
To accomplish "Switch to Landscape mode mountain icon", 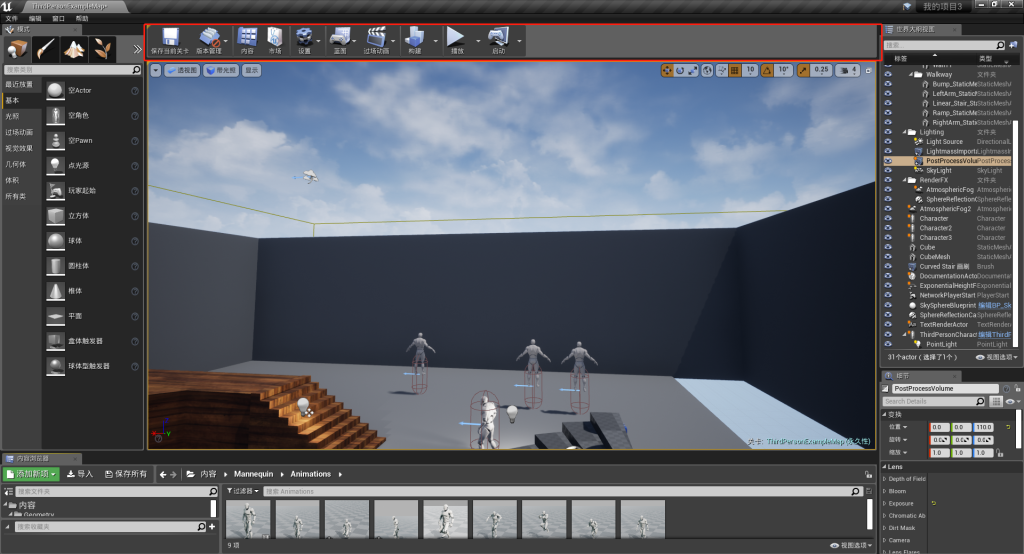I will pos(74,49).
